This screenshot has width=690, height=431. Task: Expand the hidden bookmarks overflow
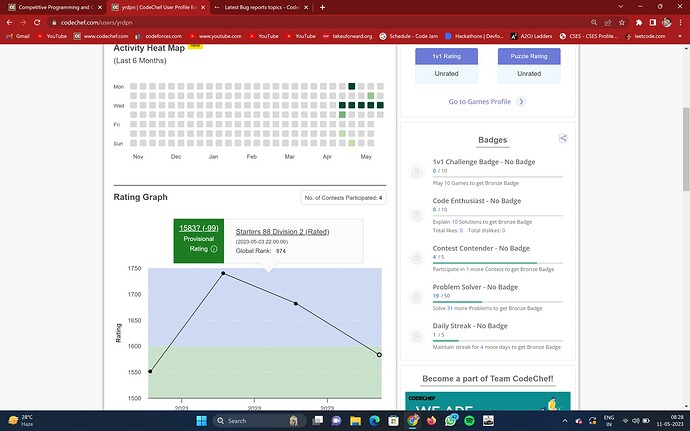pyautogui.click(x=680, y=36)
